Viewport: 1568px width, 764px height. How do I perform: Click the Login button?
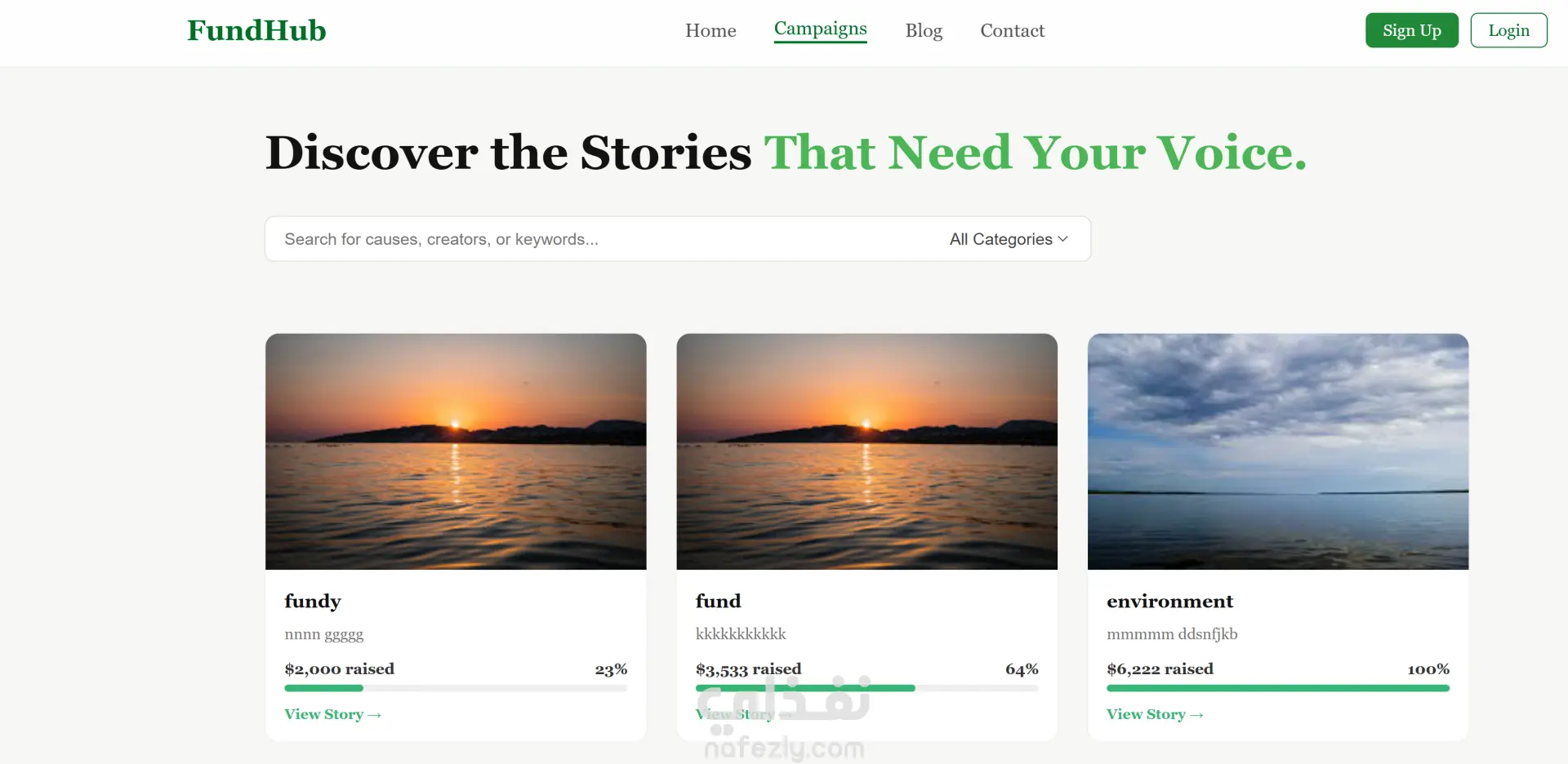pyautogui.click(x=1508, y=30)
